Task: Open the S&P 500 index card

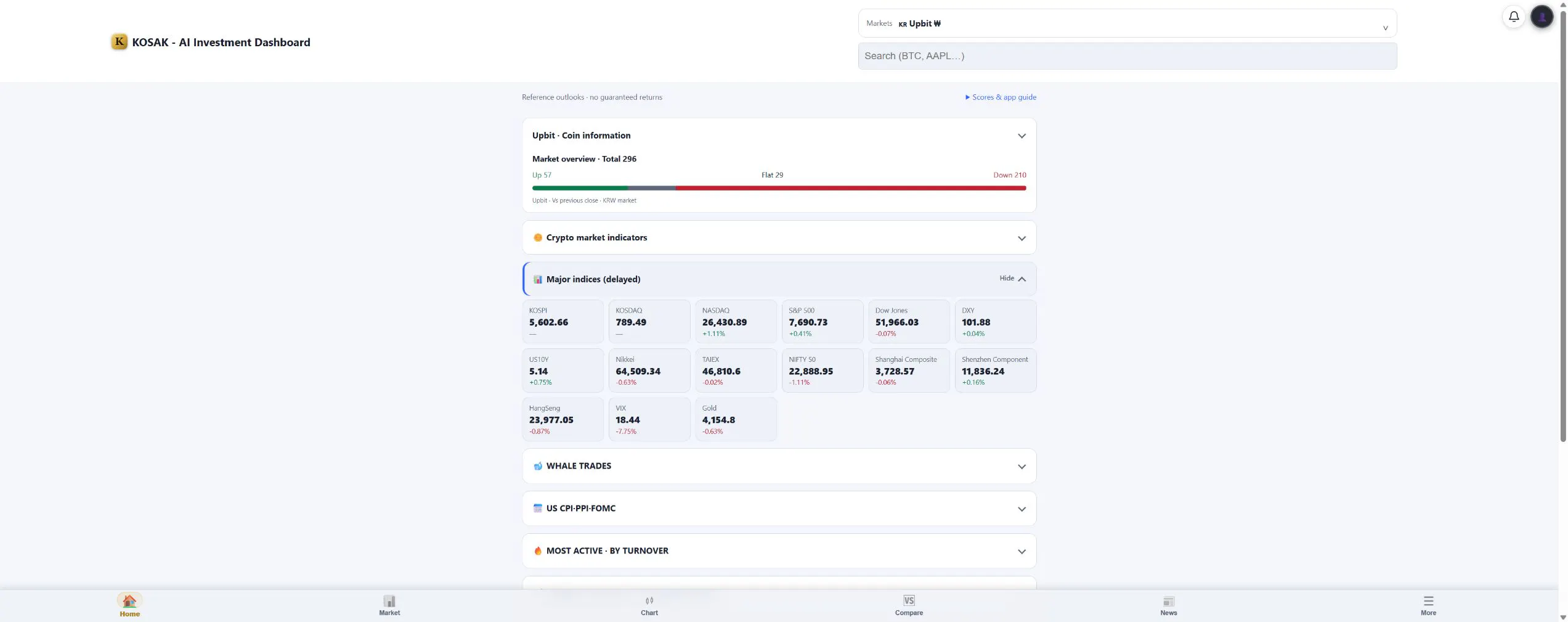Action: [x=823, y=322]
